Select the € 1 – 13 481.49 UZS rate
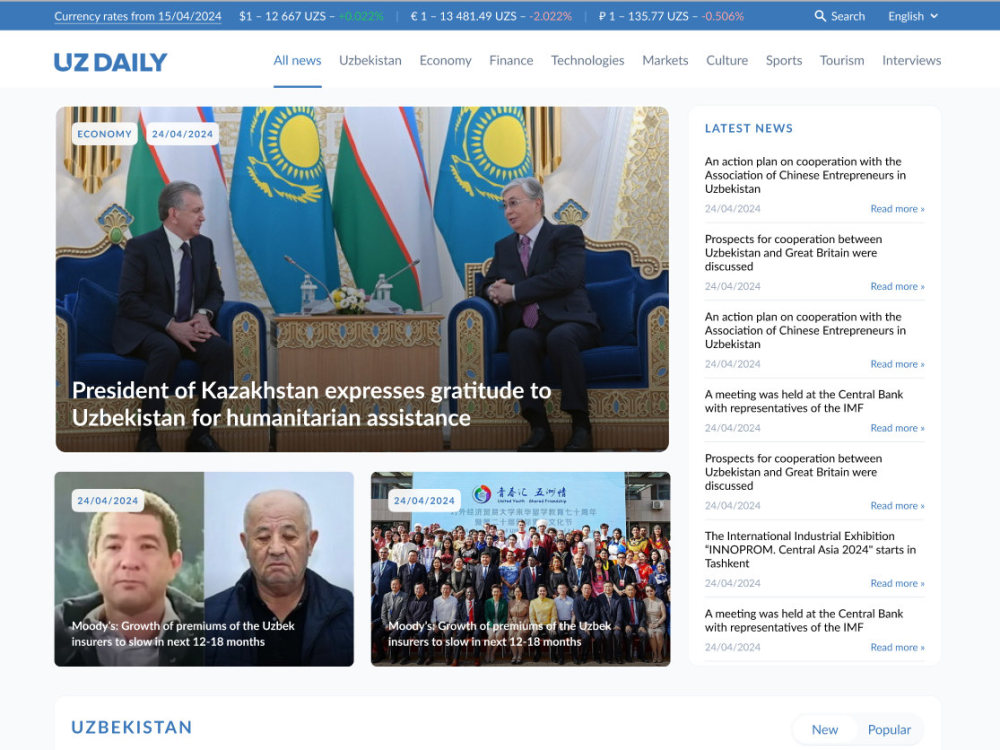 (x=464, y=16)
